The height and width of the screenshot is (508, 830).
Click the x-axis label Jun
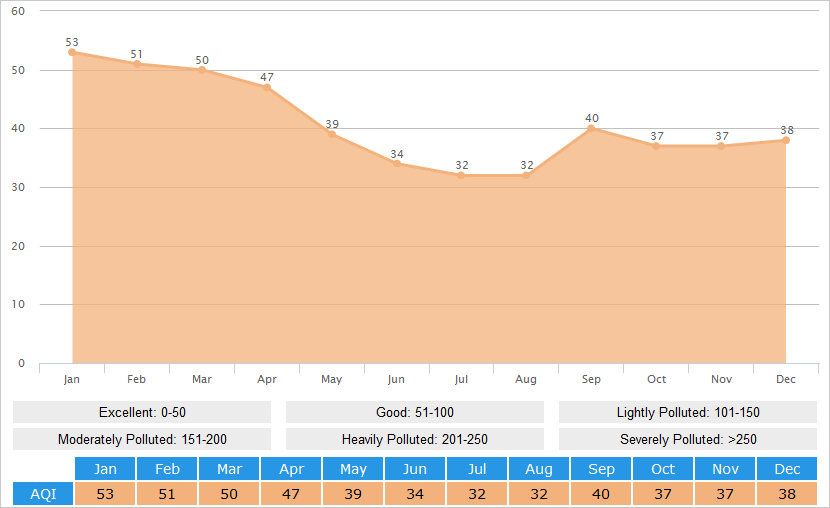pos(396,379)
